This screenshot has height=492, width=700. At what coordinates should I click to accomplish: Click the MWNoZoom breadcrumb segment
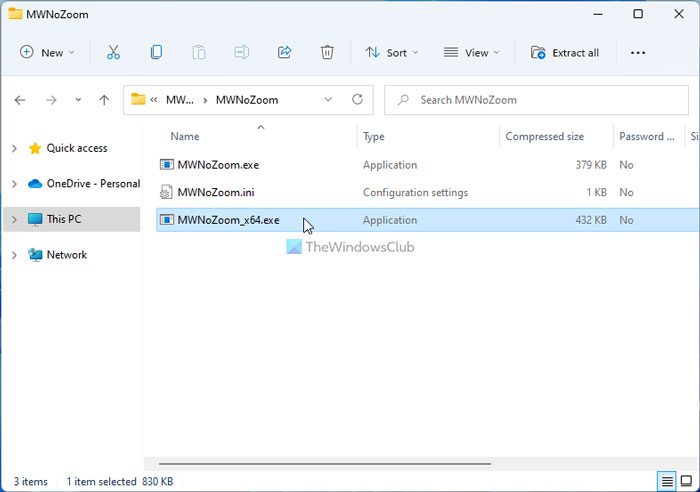[x=247, y=100]
